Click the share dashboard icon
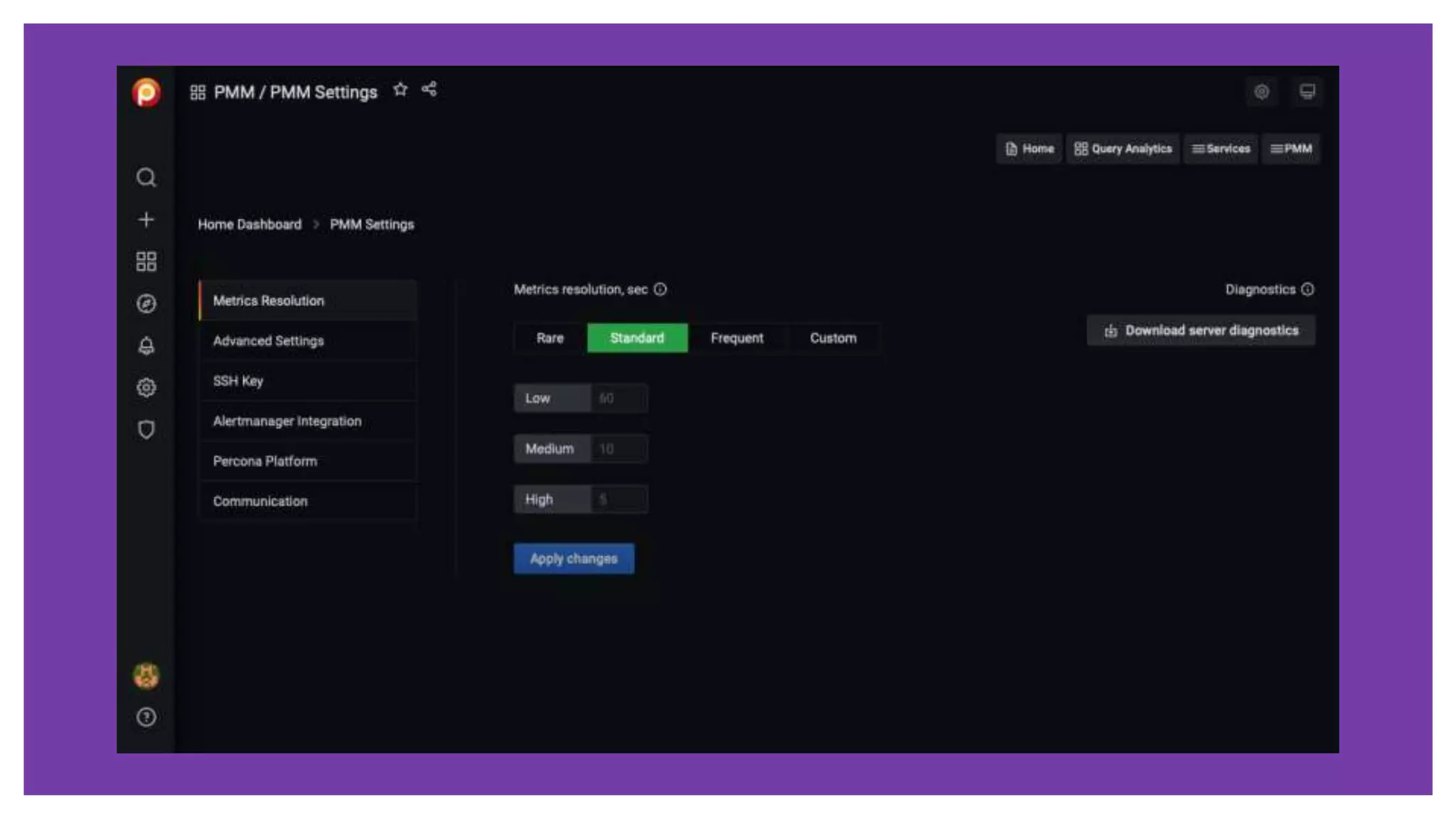Image resolution: width=1456 pixels, height=819 pixels. coord(429,90)
